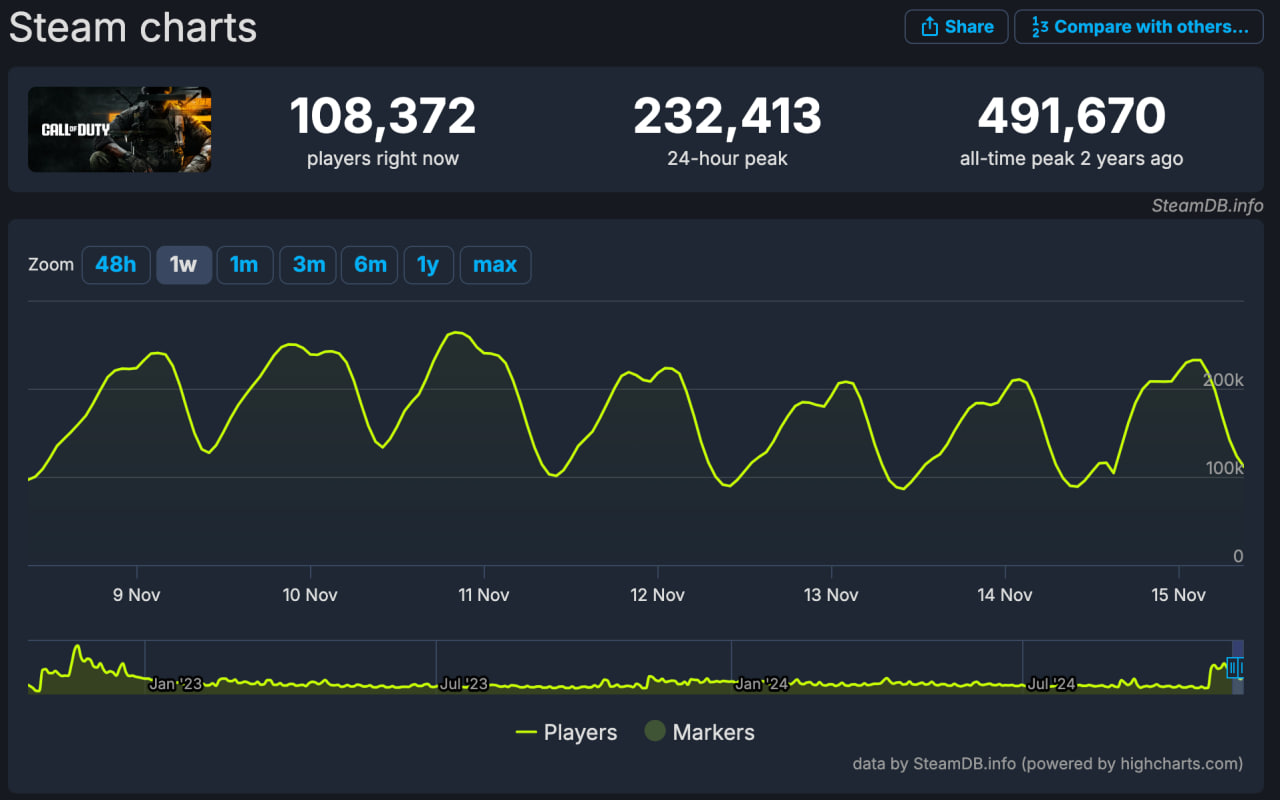
Task: Open the SteamDB.info chart credit
Action: 1207,206
